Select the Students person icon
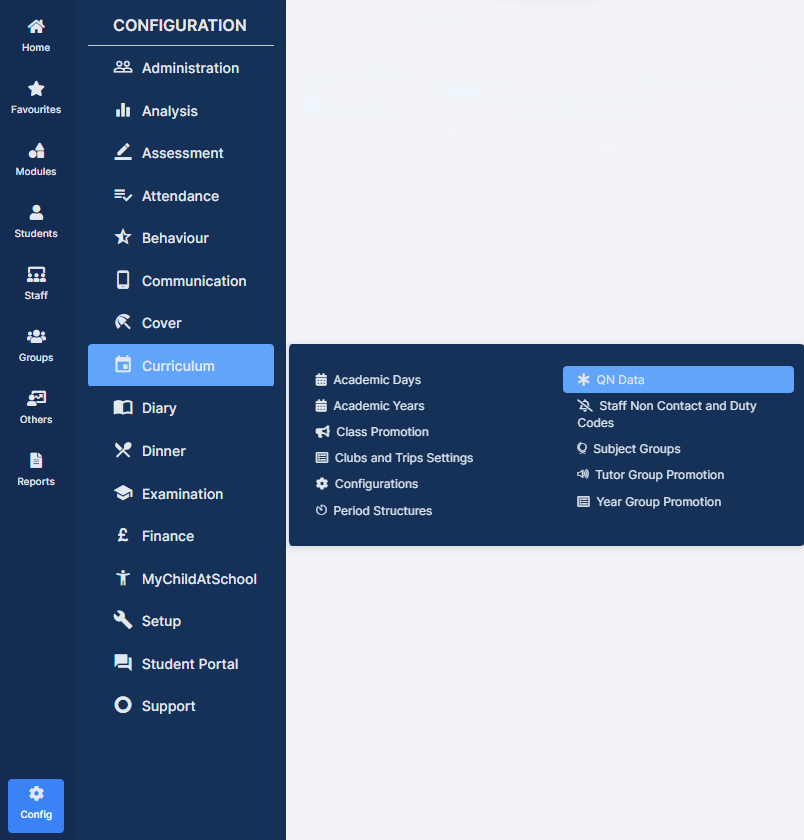Image resolution: width=804 pixels, height=840 pixels. (36, 213)
